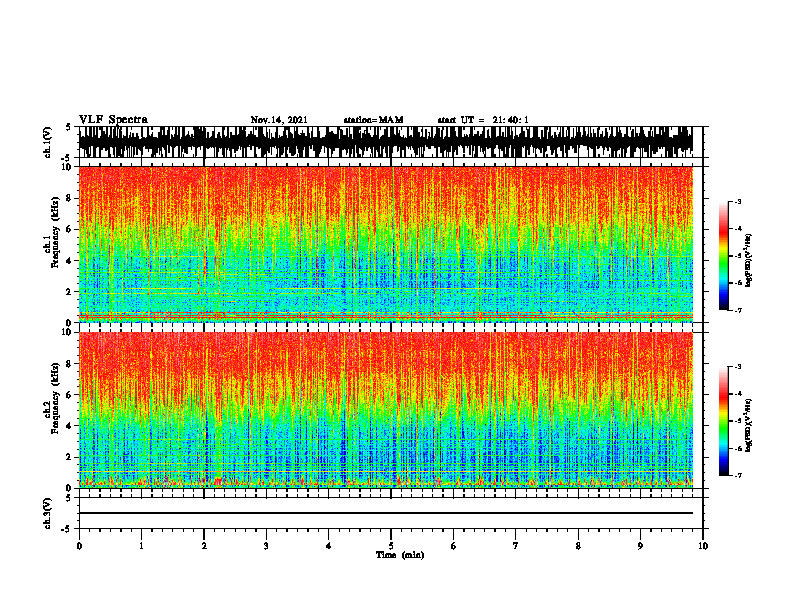Select the ch.1 "Frequency (kHz)" axis label
Screen dimensions: 792x612
coord(55,233)
